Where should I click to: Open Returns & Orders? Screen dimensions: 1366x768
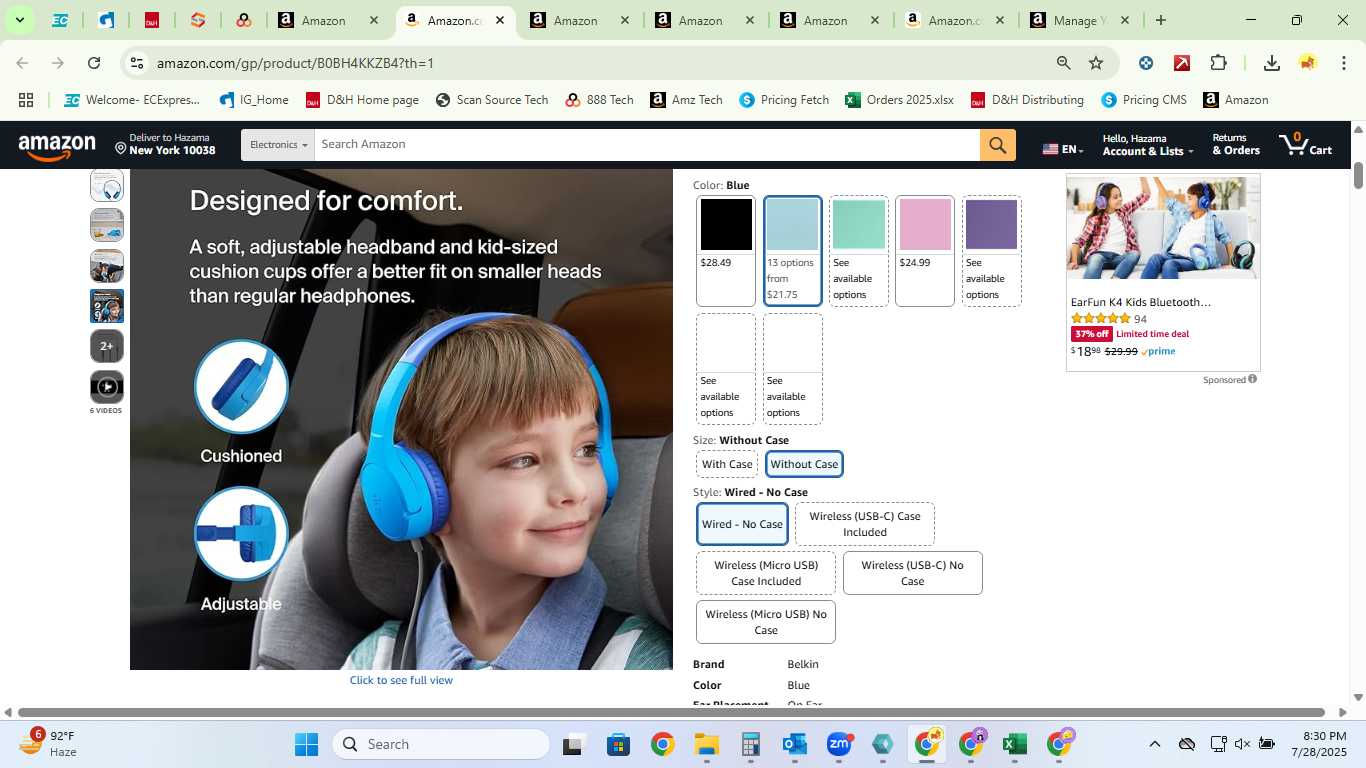[1236, 145]
